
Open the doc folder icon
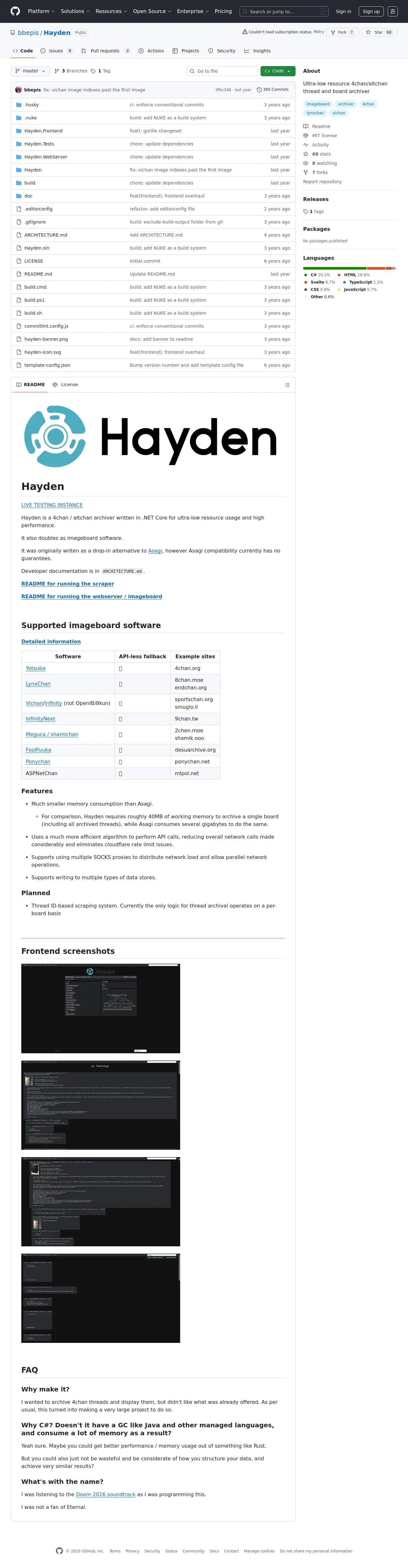(19, 196)
